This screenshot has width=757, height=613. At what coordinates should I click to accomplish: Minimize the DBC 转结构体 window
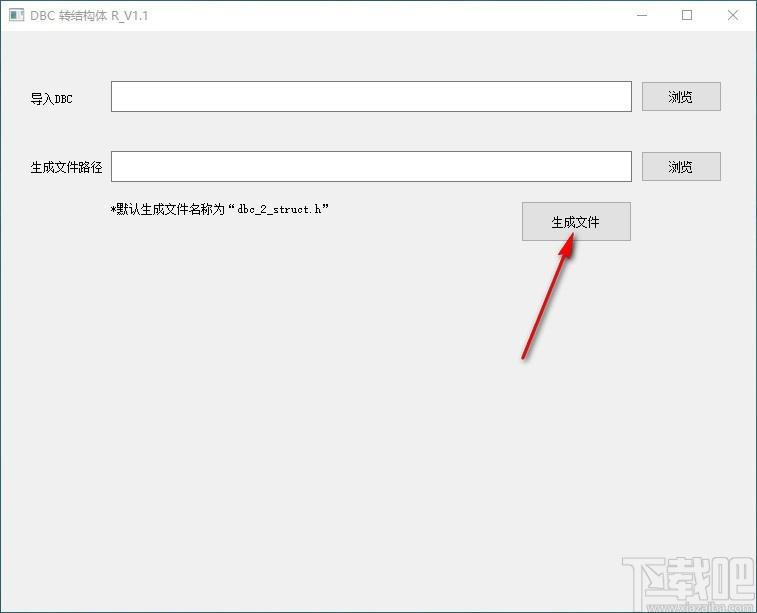tap(642, 15)
